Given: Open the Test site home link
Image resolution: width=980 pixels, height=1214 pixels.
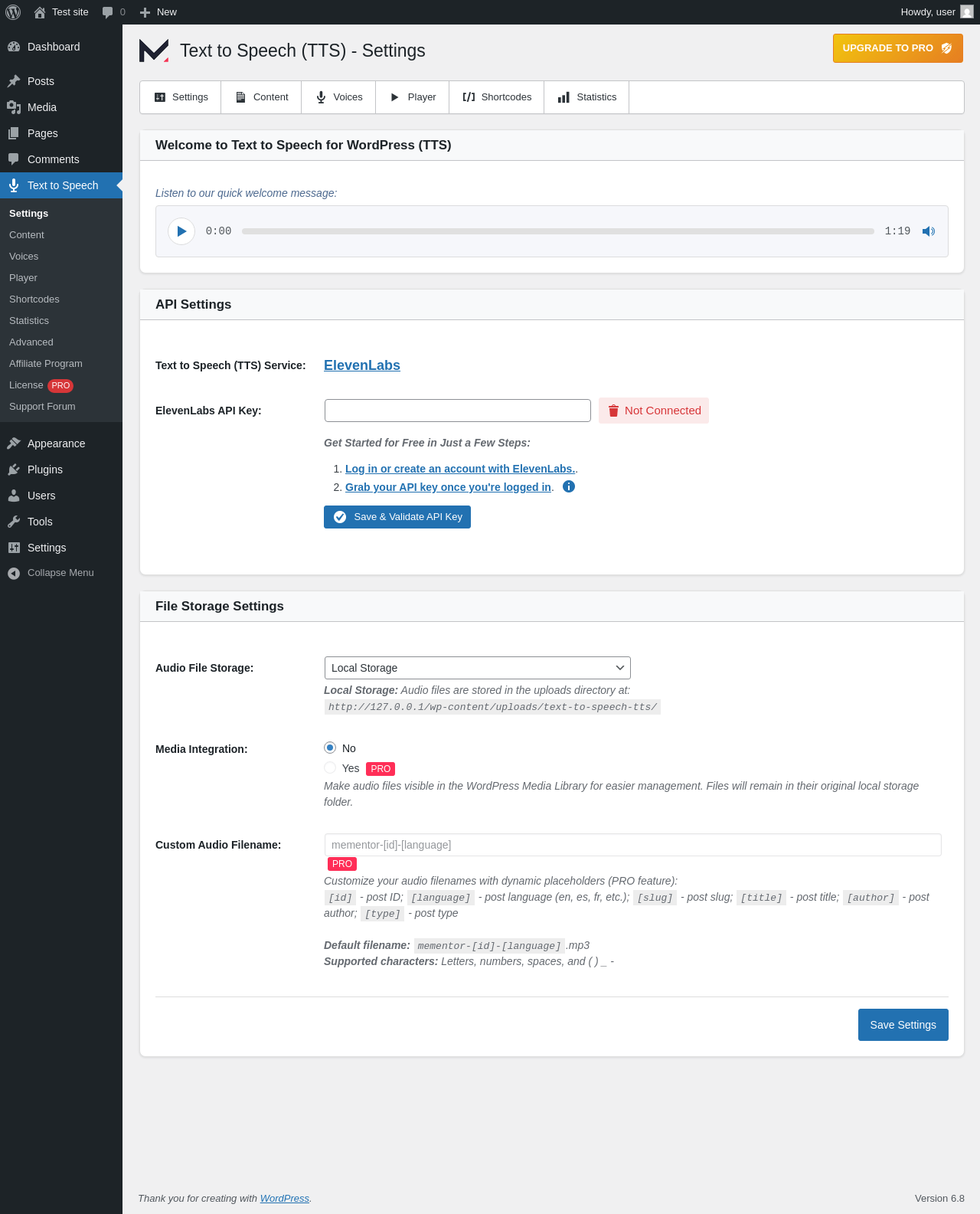Looking at the screenshot, I should (x=61, y=12).
